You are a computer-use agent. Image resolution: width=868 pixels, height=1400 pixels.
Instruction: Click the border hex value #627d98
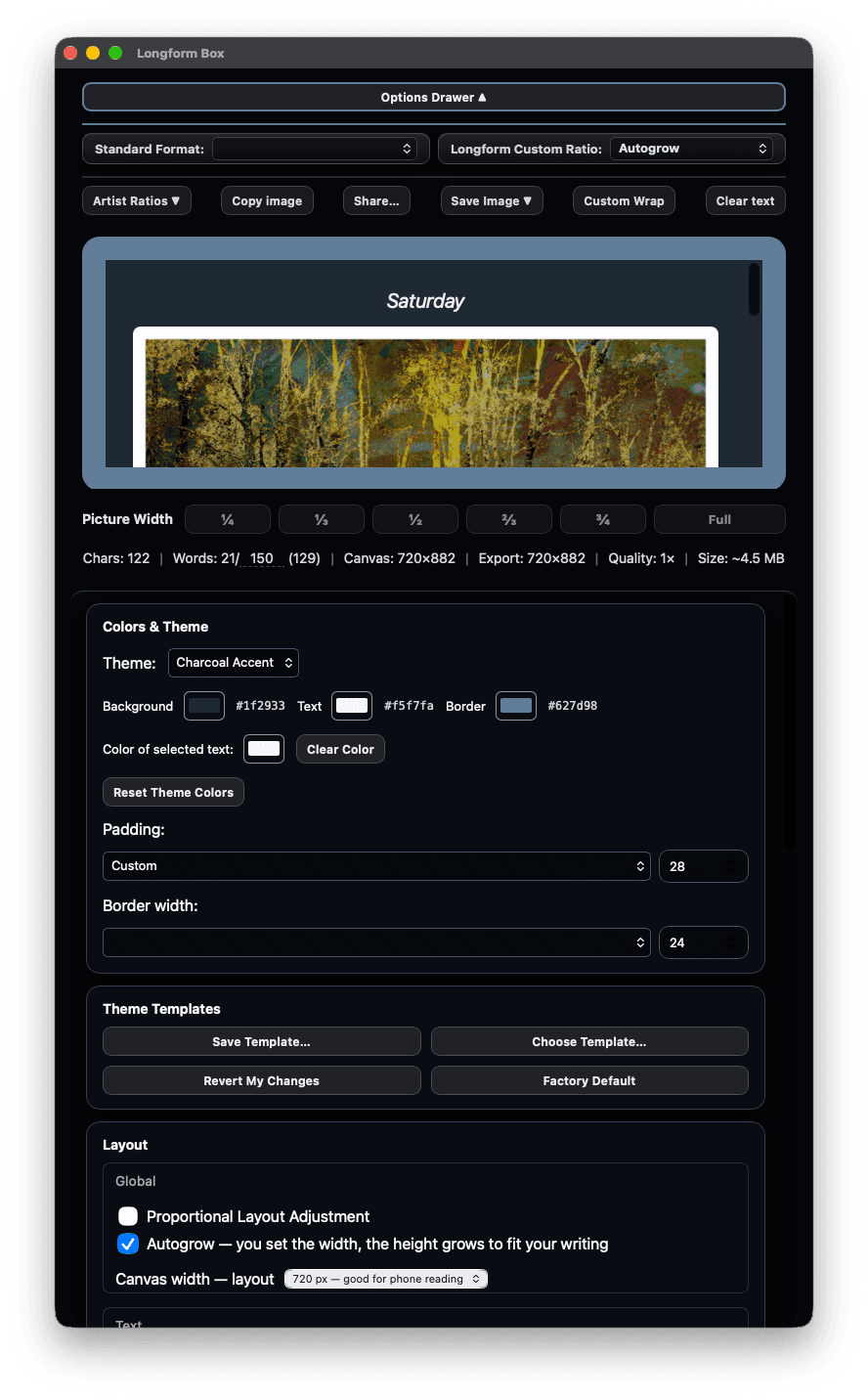tap(573, 706)
